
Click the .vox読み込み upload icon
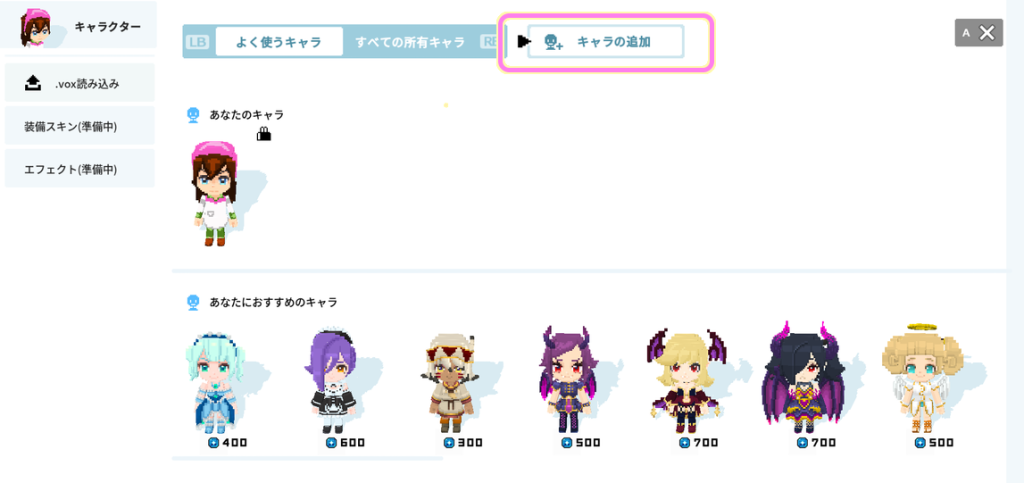(32, 83)
